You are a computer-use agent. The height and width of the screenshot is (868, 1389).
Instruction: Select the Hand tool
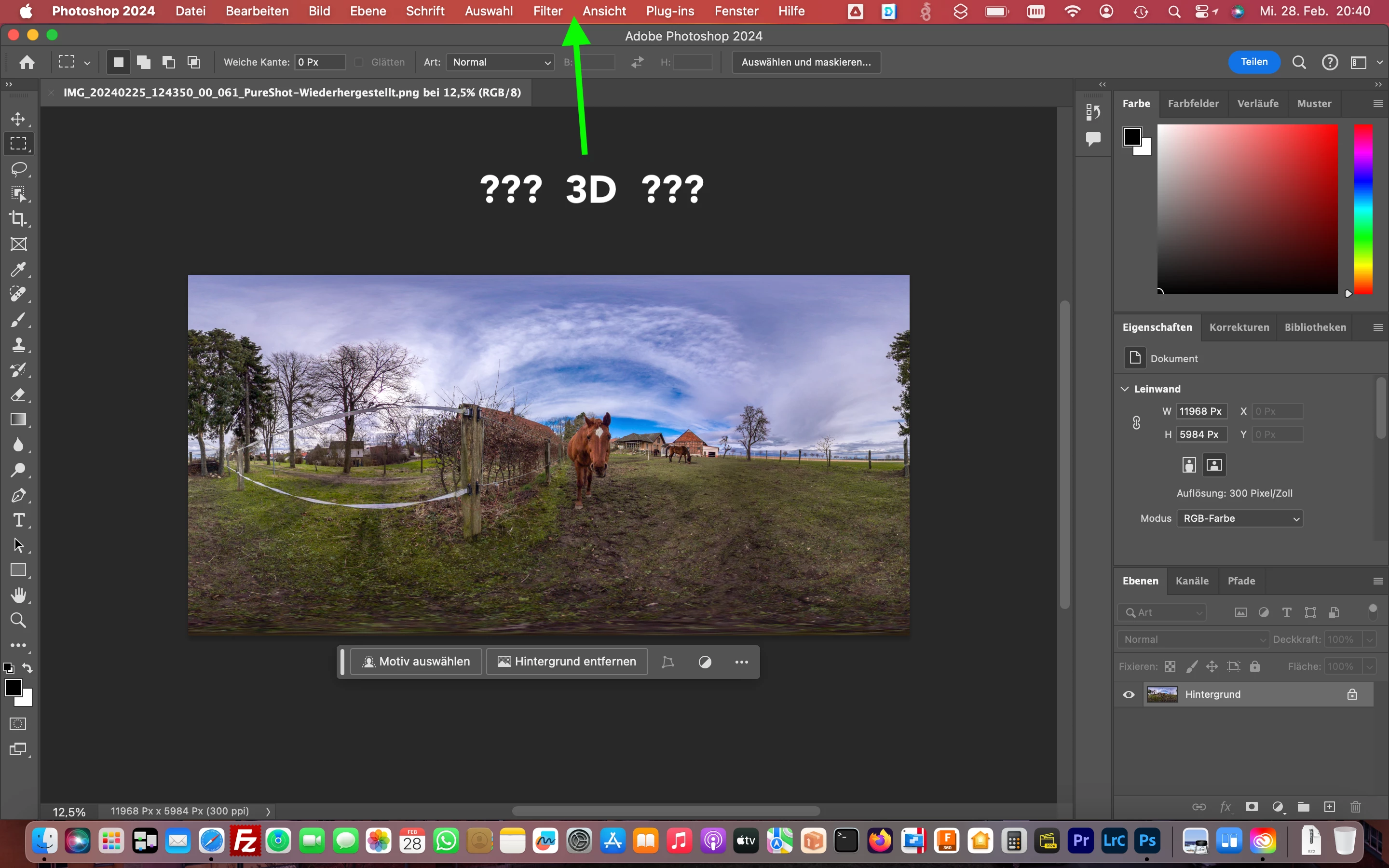point(18,596)
